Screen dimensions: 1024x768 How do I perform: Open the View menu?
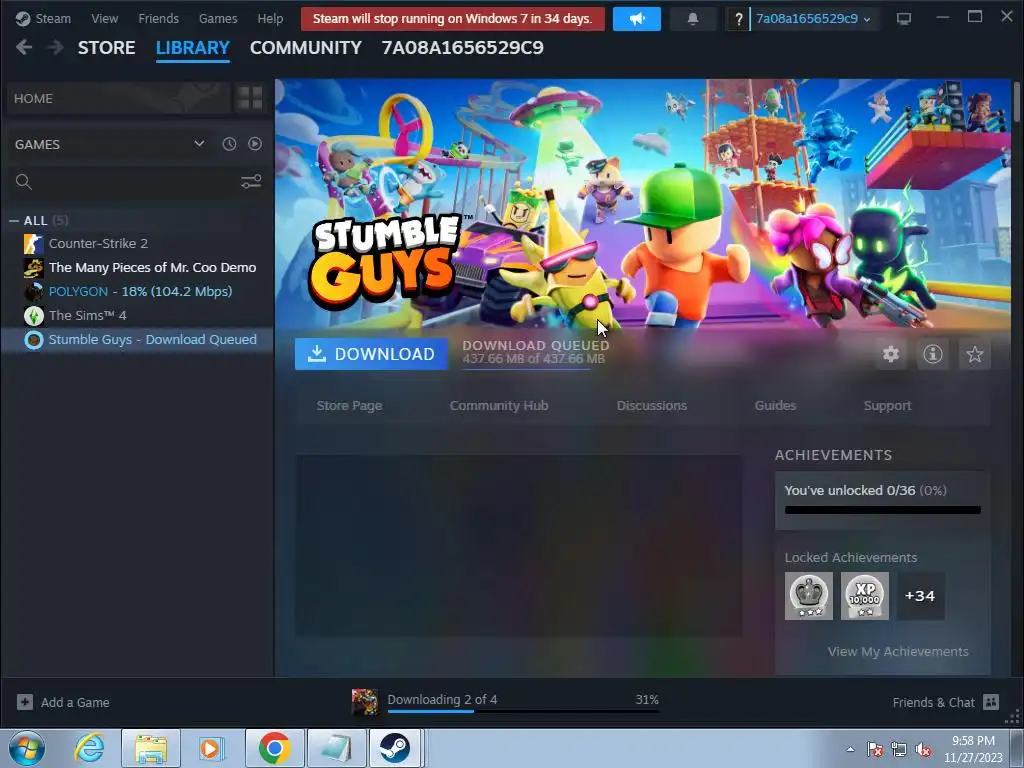tap(104, 18)
